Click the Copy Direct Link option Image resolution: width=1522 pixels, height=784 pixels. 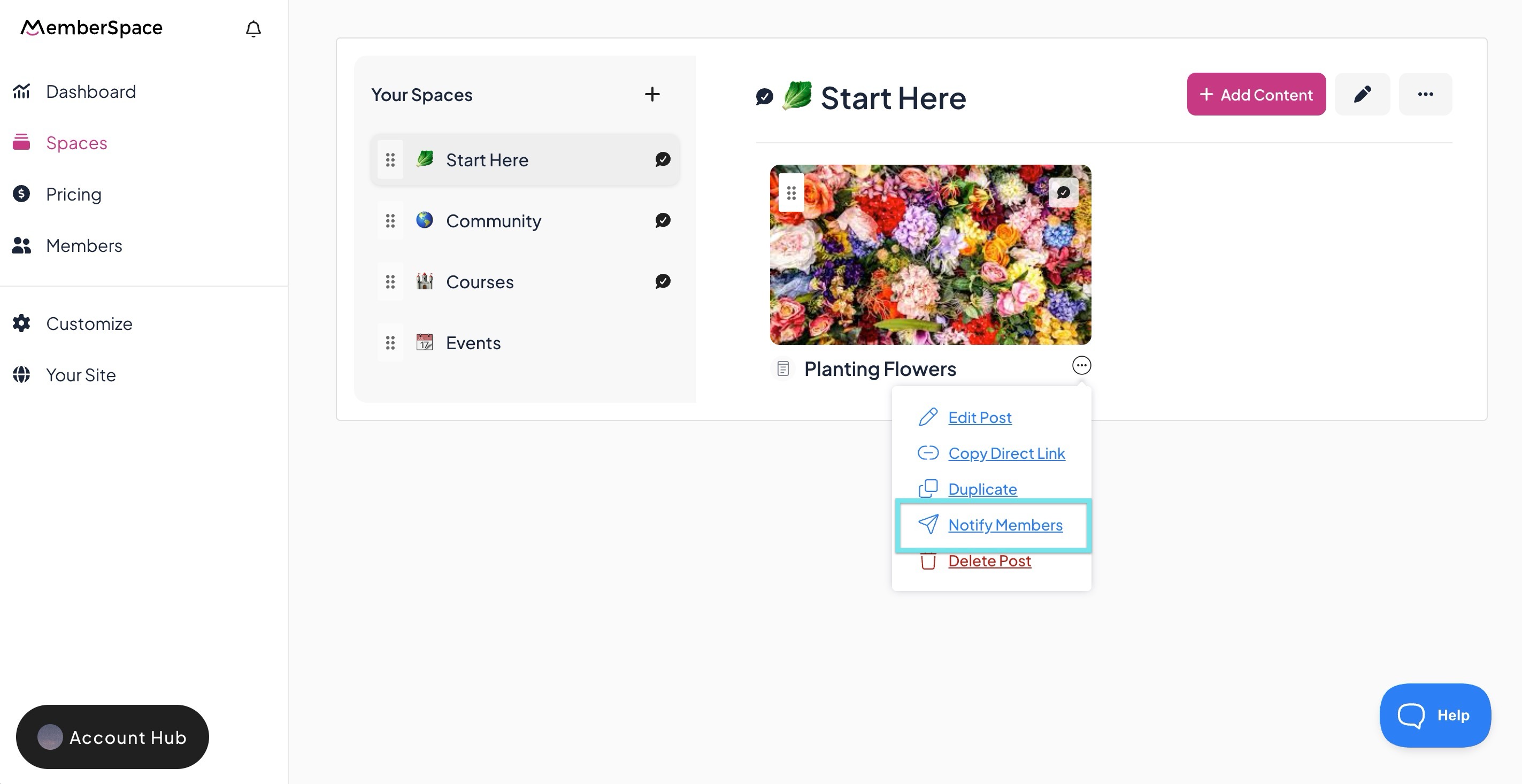(x=1006, y=453)
